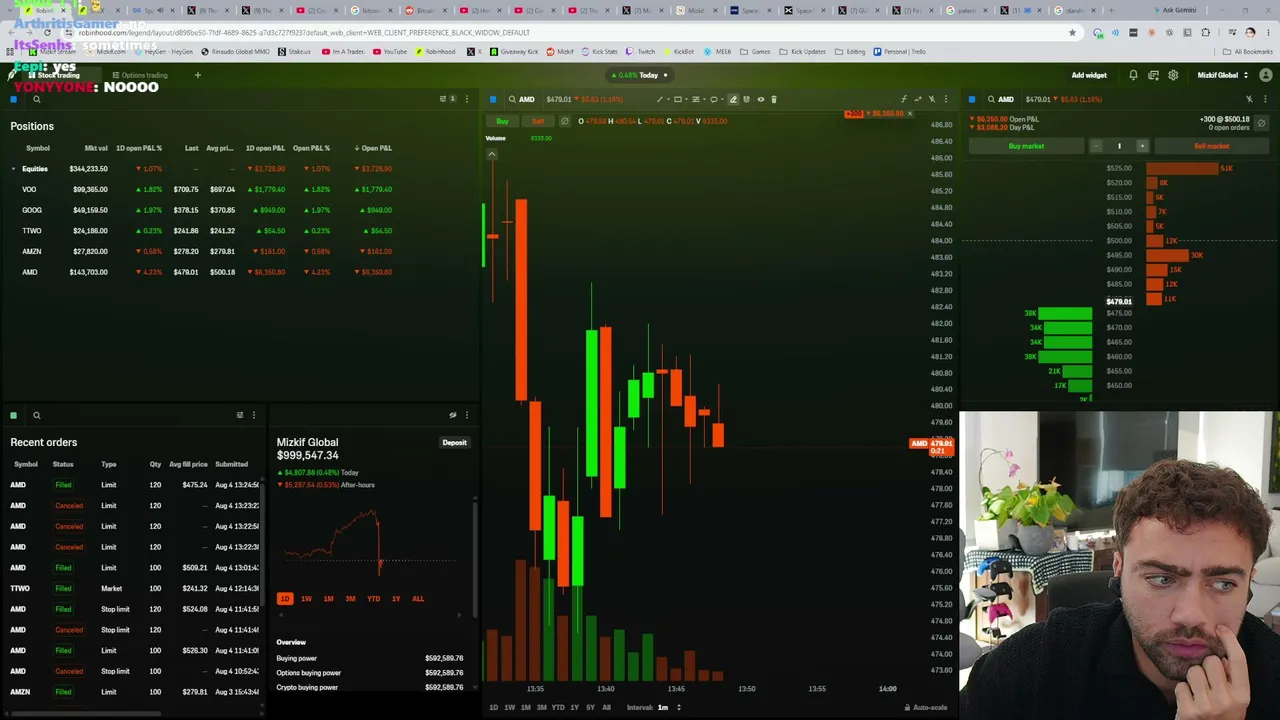The height and width of the screenshot is (720, 1280).
Task: Search symbols in the Positions widget
Action: coord(37,99)
